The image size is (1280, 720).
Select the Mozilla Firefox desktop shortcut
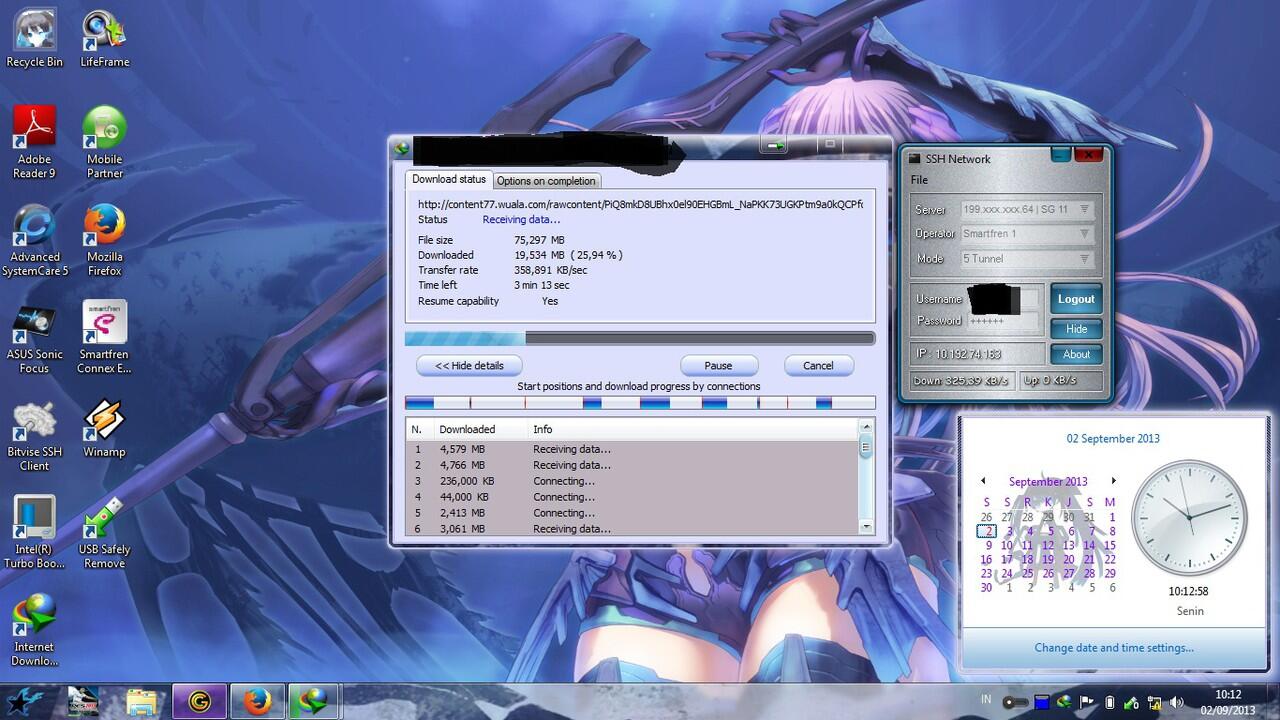[x=104, y=240]
